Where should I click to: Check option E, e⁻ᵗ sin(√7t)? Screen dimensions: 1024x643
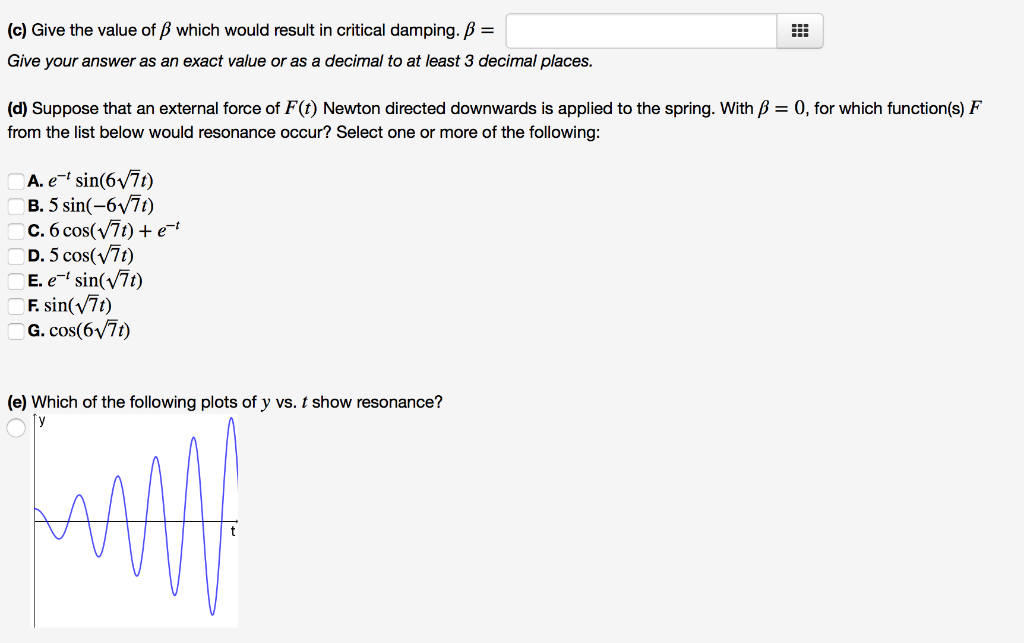click(x=15, y=280)
